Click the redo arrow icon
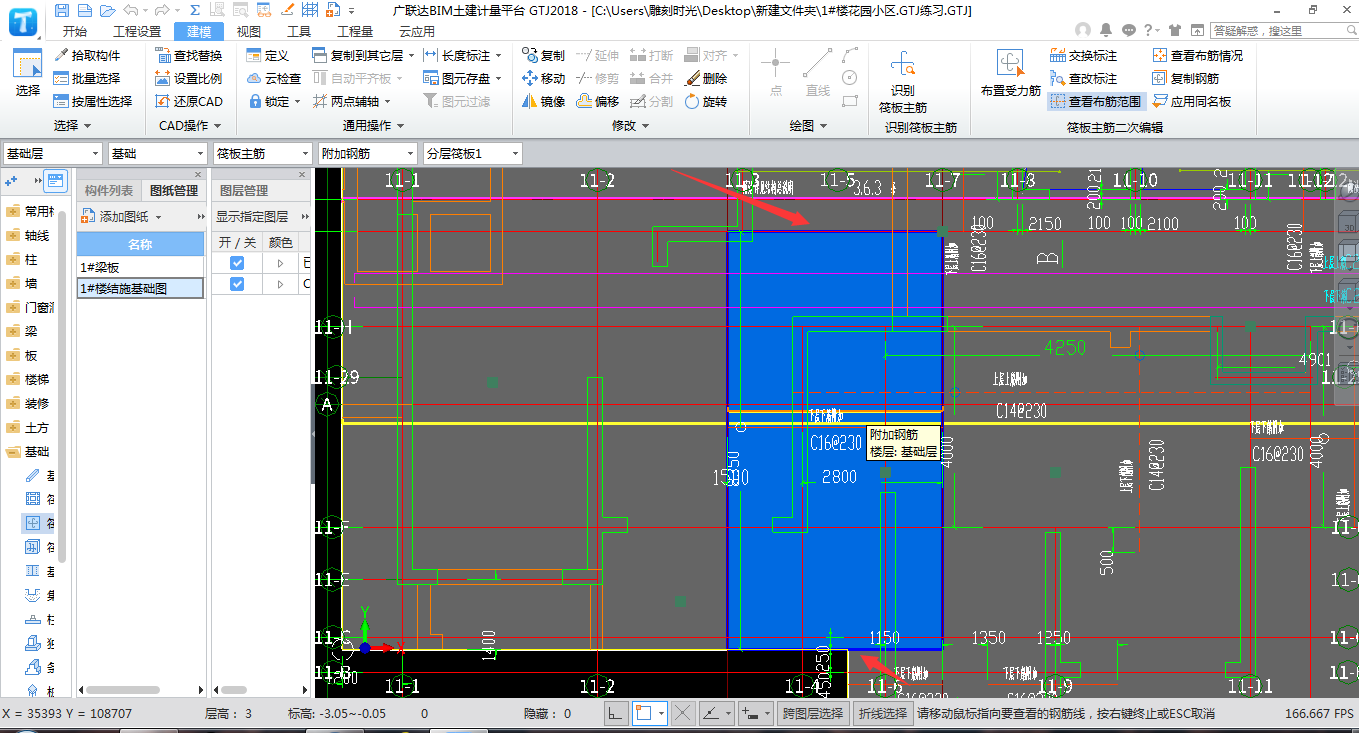The image size is (1359, 733). 160,10
